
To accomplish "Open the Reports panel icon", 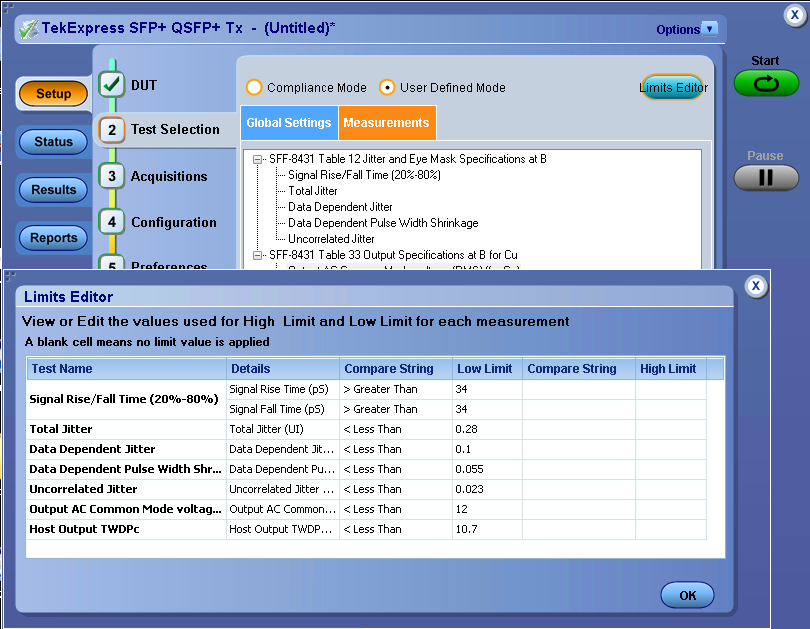I will point(52,237).
